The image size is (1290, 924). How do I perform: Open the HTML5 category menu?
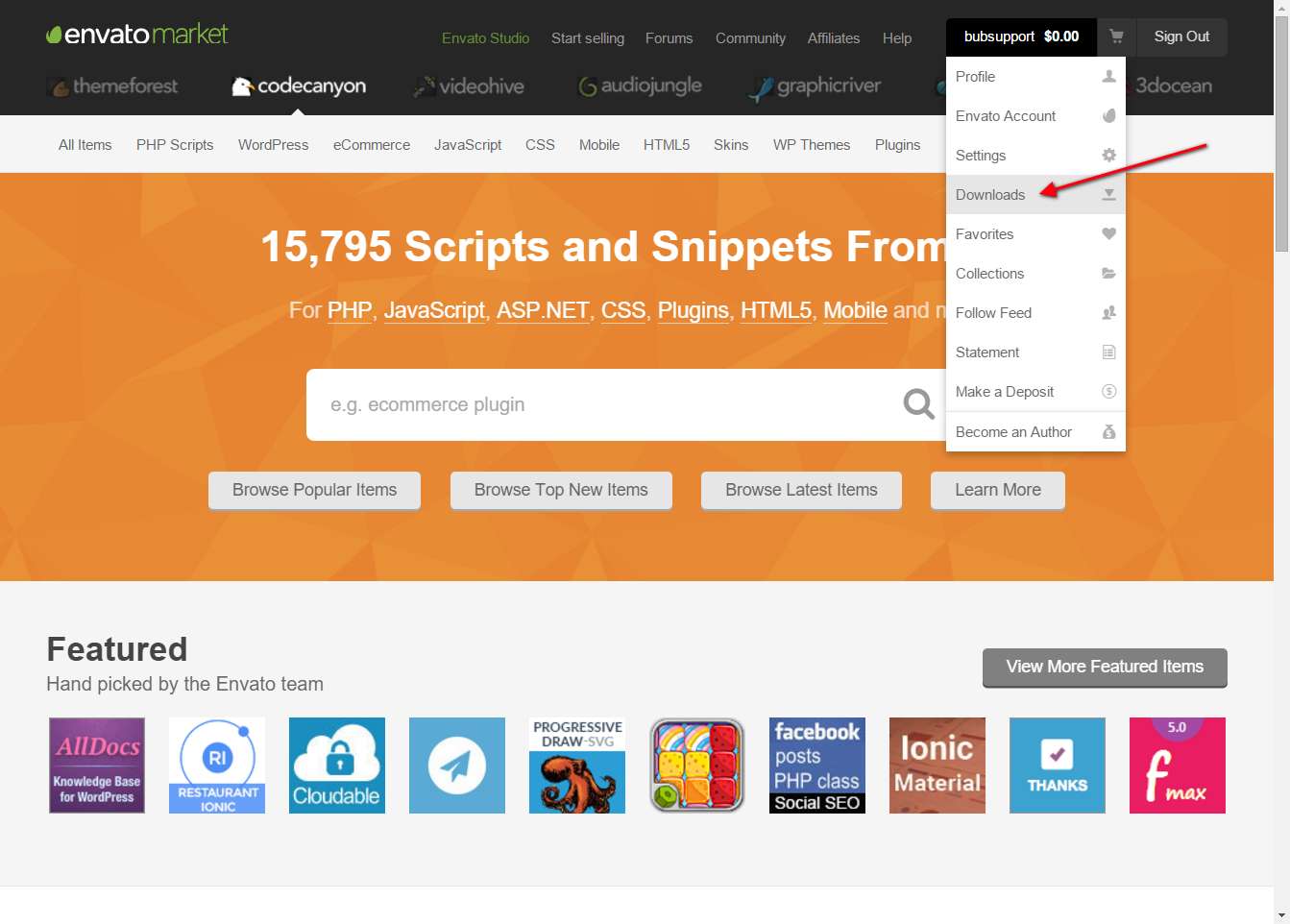coord(667,145)
